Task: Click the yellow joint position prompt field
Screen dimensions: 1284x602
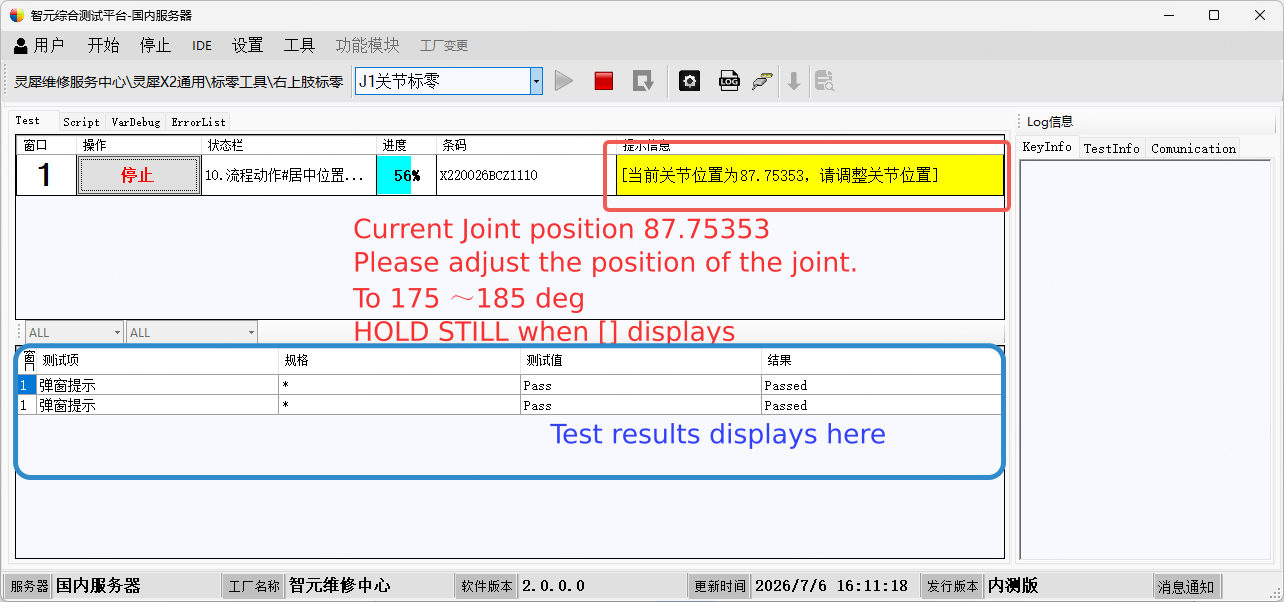Action: (809, 175)
